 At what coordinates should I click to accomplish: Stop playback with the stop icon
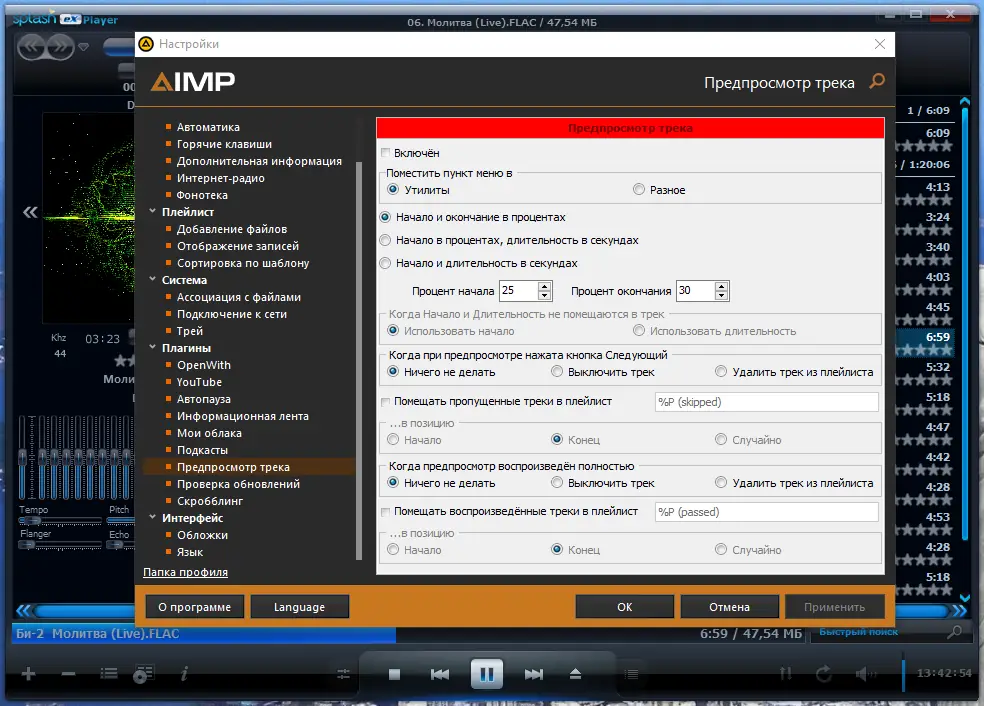pyautogui.click(x=394, y=675)
